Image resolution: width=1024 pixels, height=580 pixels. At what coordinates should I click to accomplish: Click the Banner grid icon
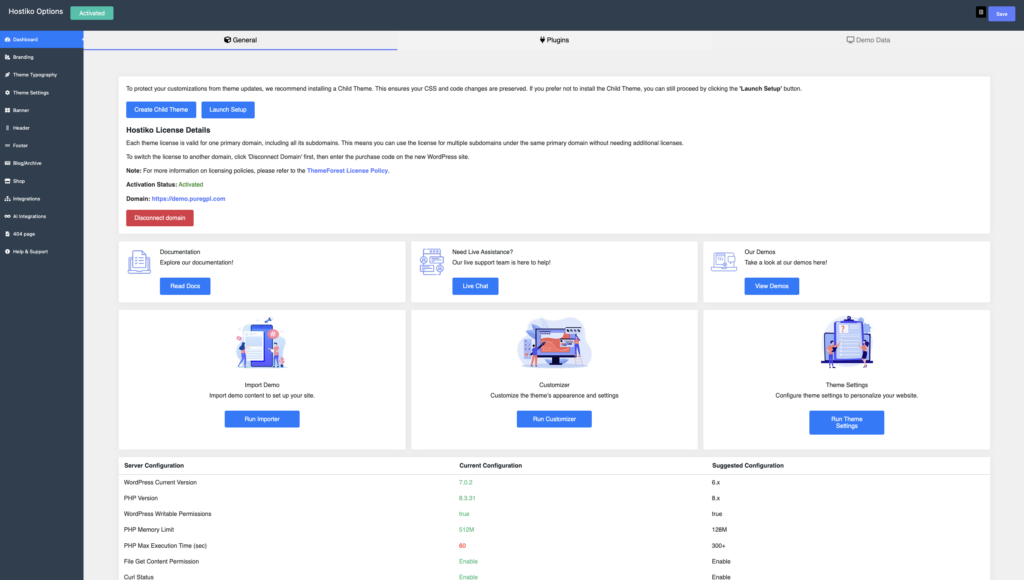(7, 110)
